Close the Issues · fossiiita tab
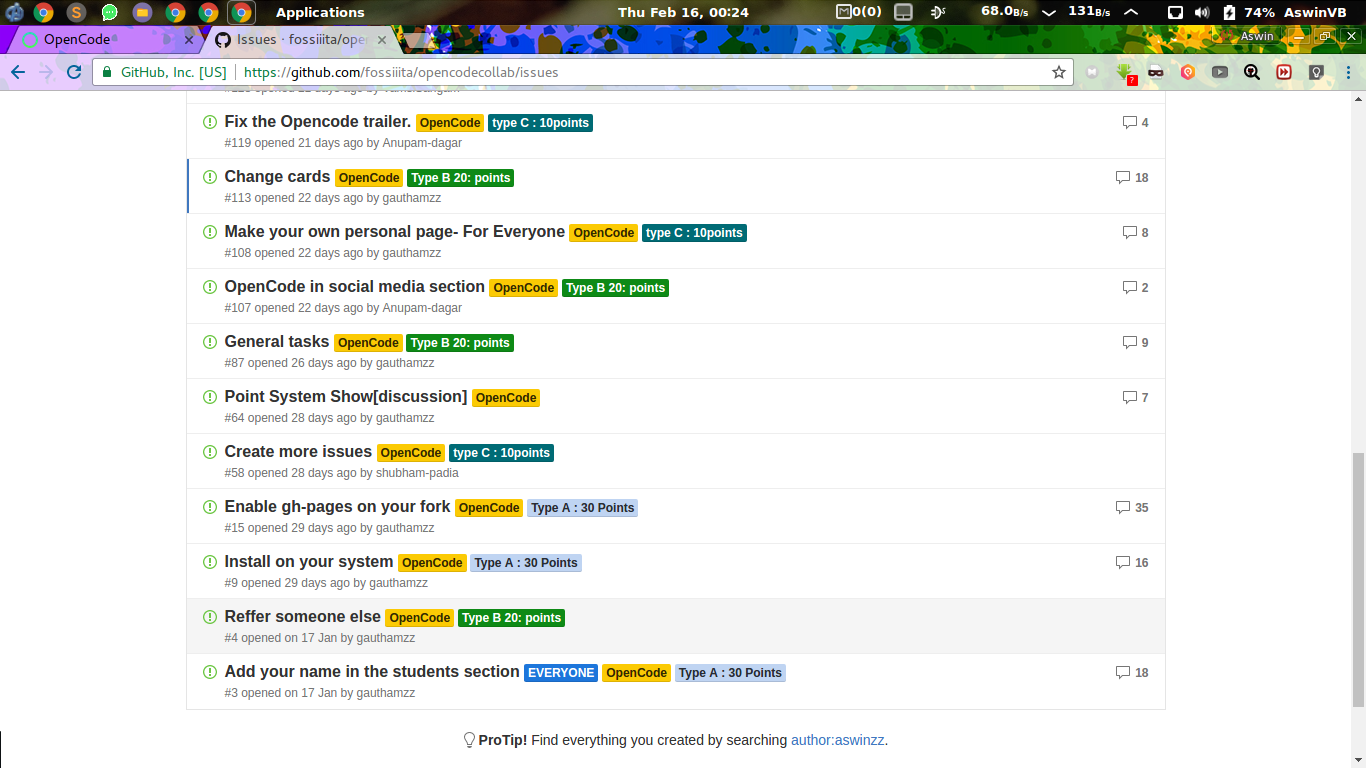This screenshot has height=768, width=1366. tap(382, 40)
